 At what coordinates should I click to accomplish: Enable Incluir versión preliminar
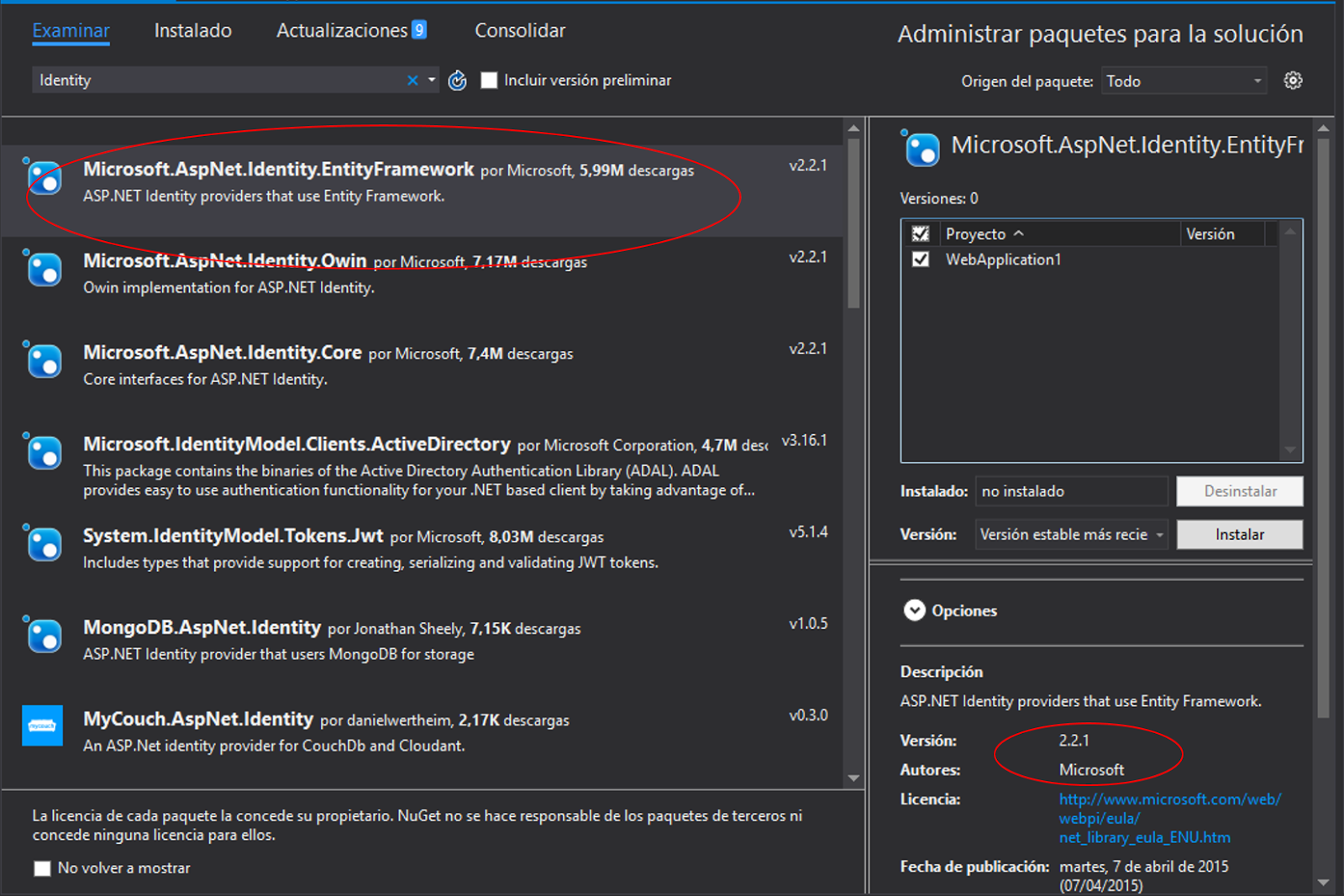click(489, 80)
